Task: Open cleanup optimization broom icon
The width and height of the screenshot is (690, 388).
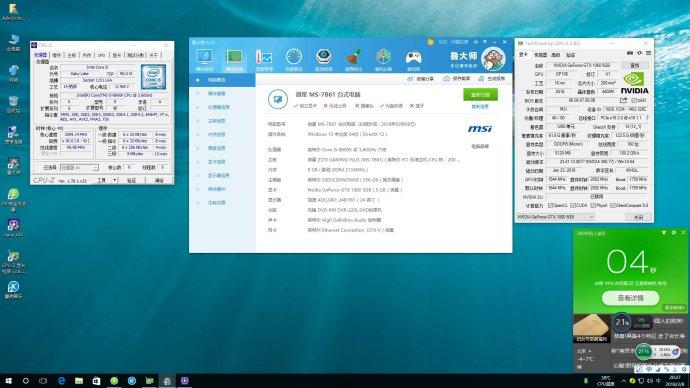Action: 353,59
